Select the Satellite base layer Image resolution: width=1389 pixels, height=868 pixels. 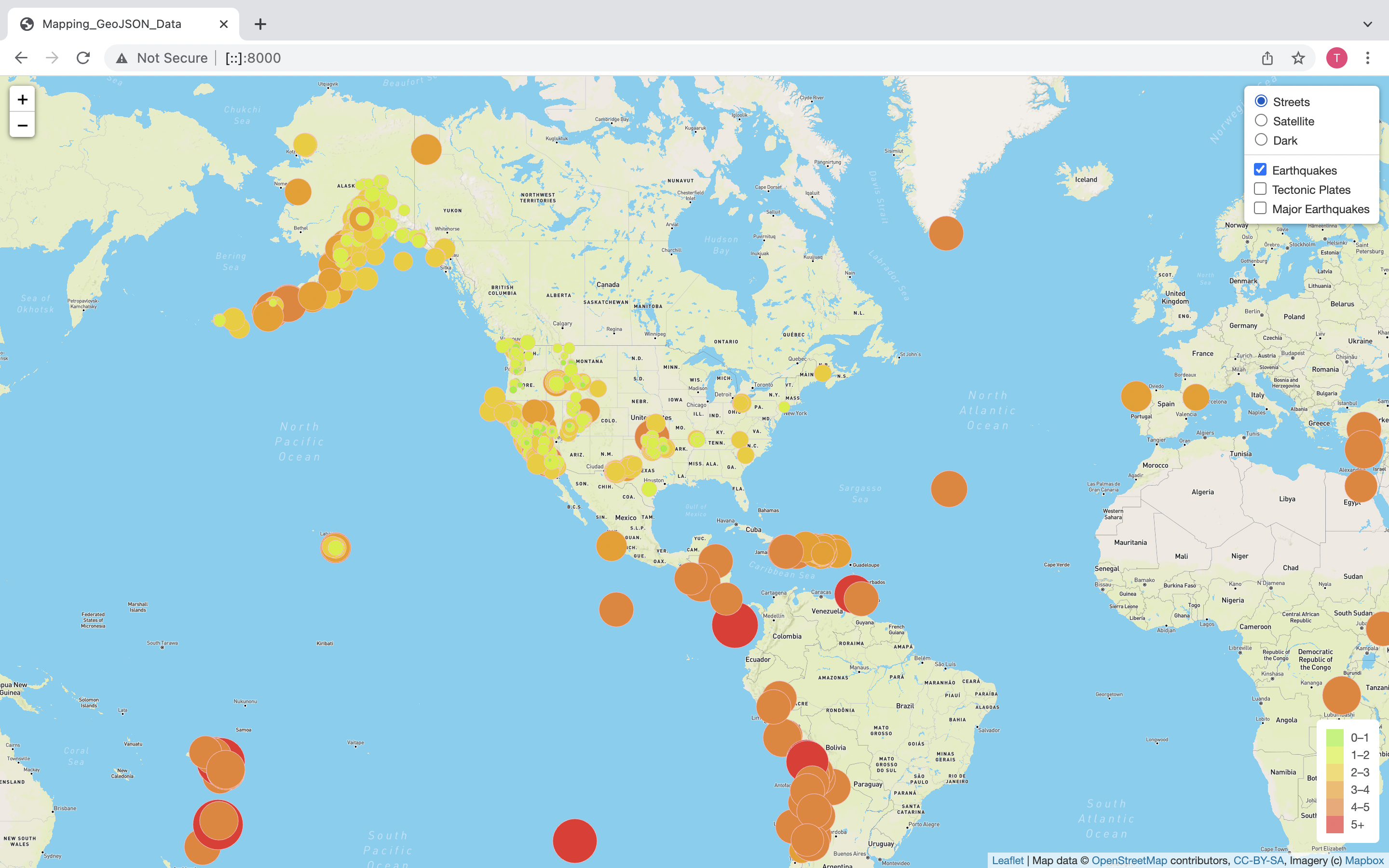click(x=1261, y=121)
